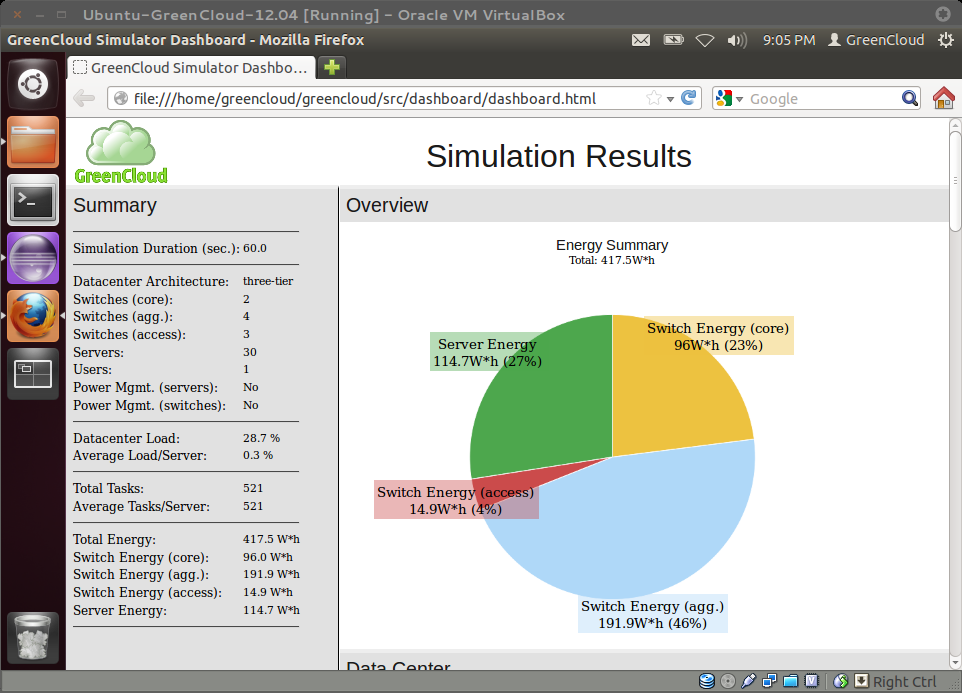
Task: Open the system gear session menu
Action: point(945,40)
